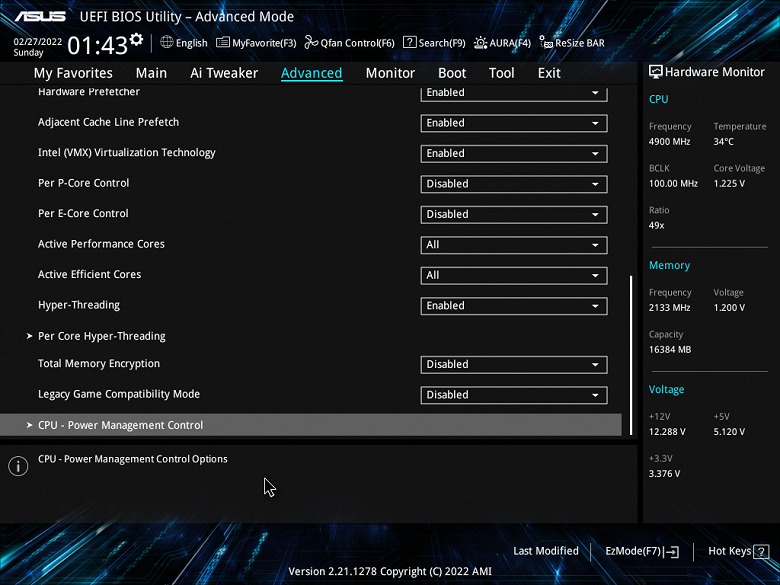
Task: Click the Memory voltage 1.200 V value
Action: pos(729,308)
